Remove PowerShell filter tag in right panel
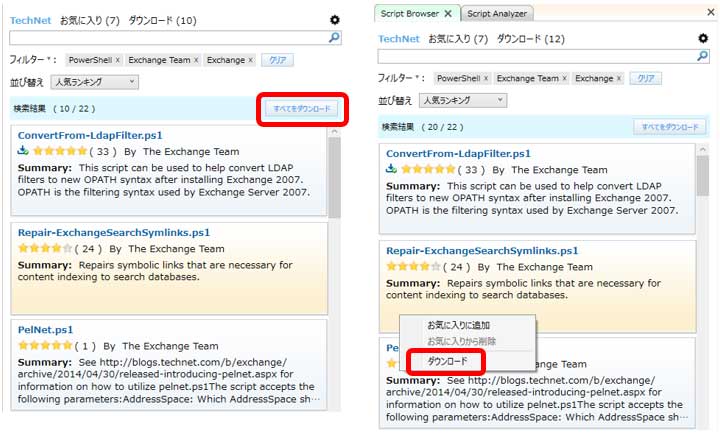 tap(486, 79)
